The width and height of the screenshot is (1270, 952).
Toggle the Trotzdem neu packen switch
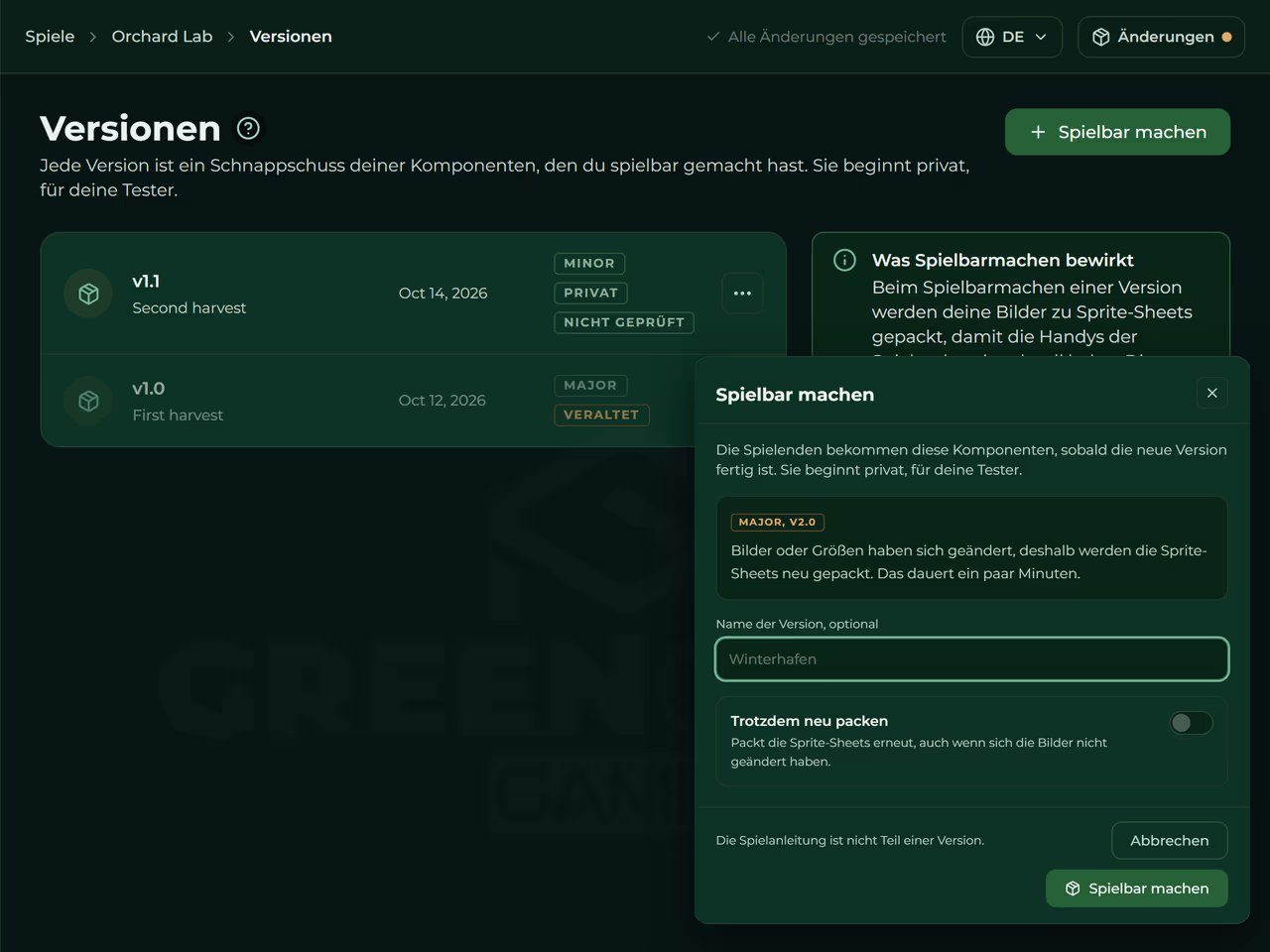coord(1191,723)
